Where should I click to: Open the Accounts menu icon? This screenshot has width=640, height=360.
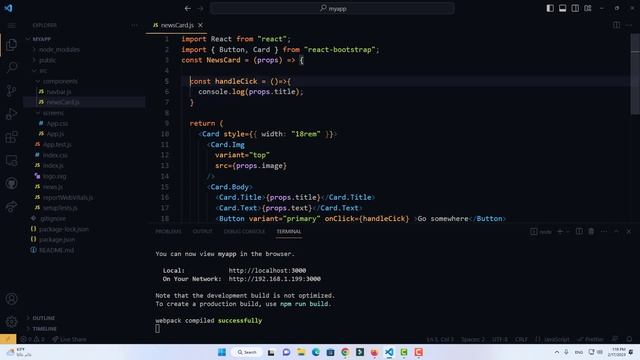point(11,299)
